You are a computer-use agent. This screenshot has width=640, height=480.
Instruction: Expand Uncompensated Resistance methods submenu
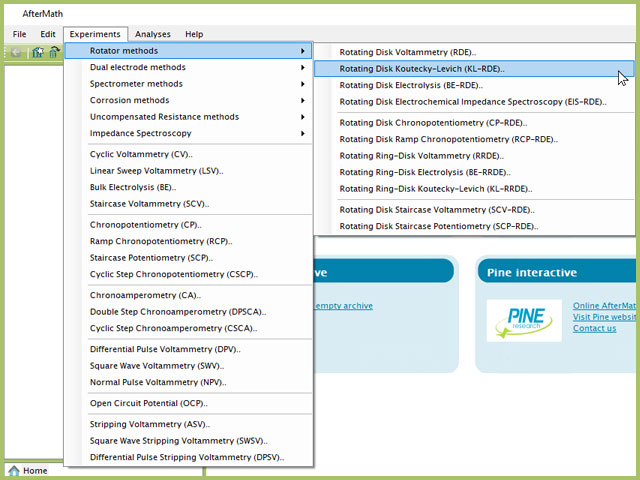(189, 117)
